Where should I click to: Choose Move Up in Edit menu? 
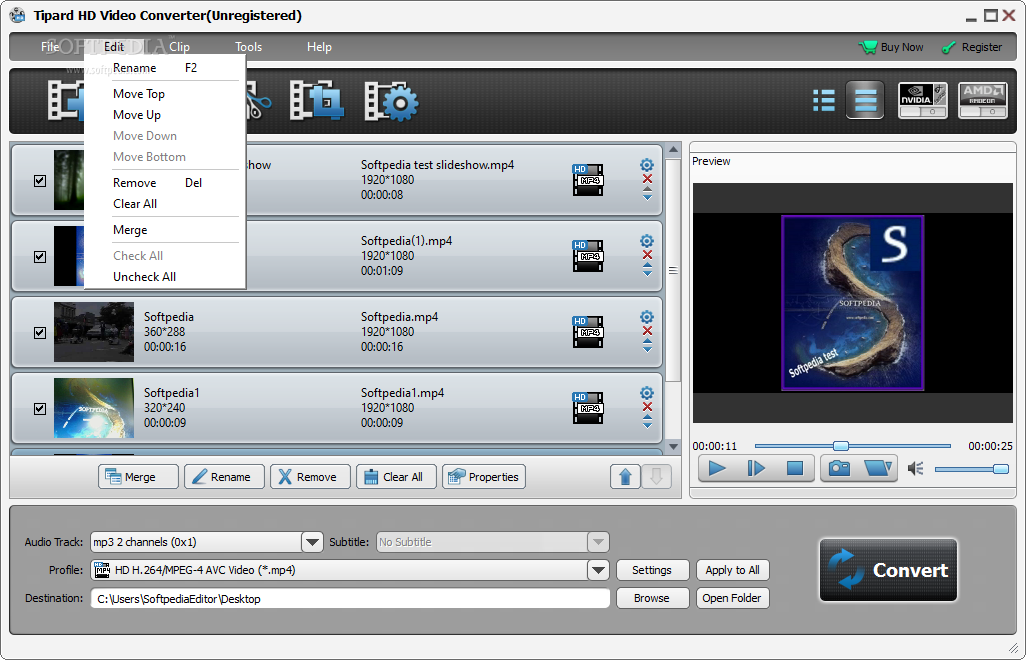165,115
